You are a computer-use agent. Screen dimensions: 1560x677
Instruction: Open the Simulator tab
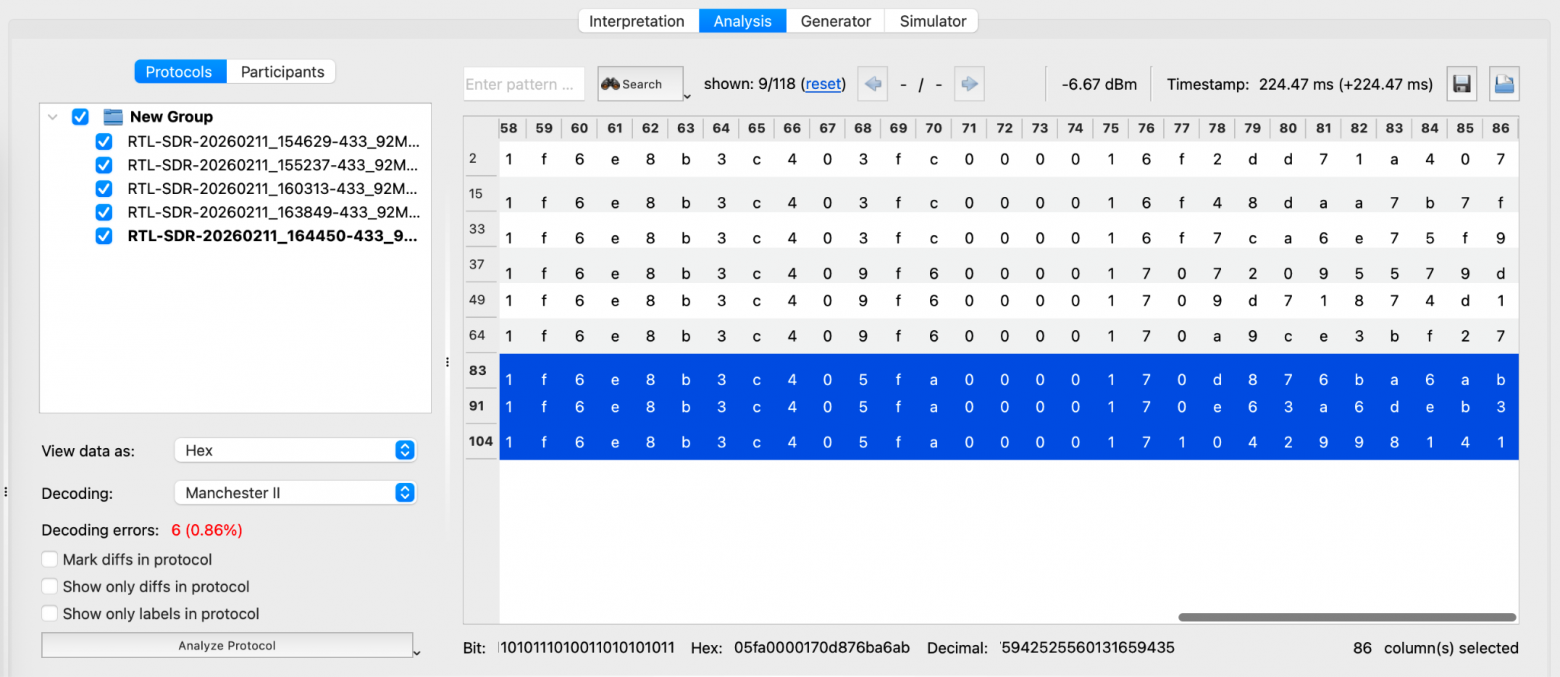point(932,21)
